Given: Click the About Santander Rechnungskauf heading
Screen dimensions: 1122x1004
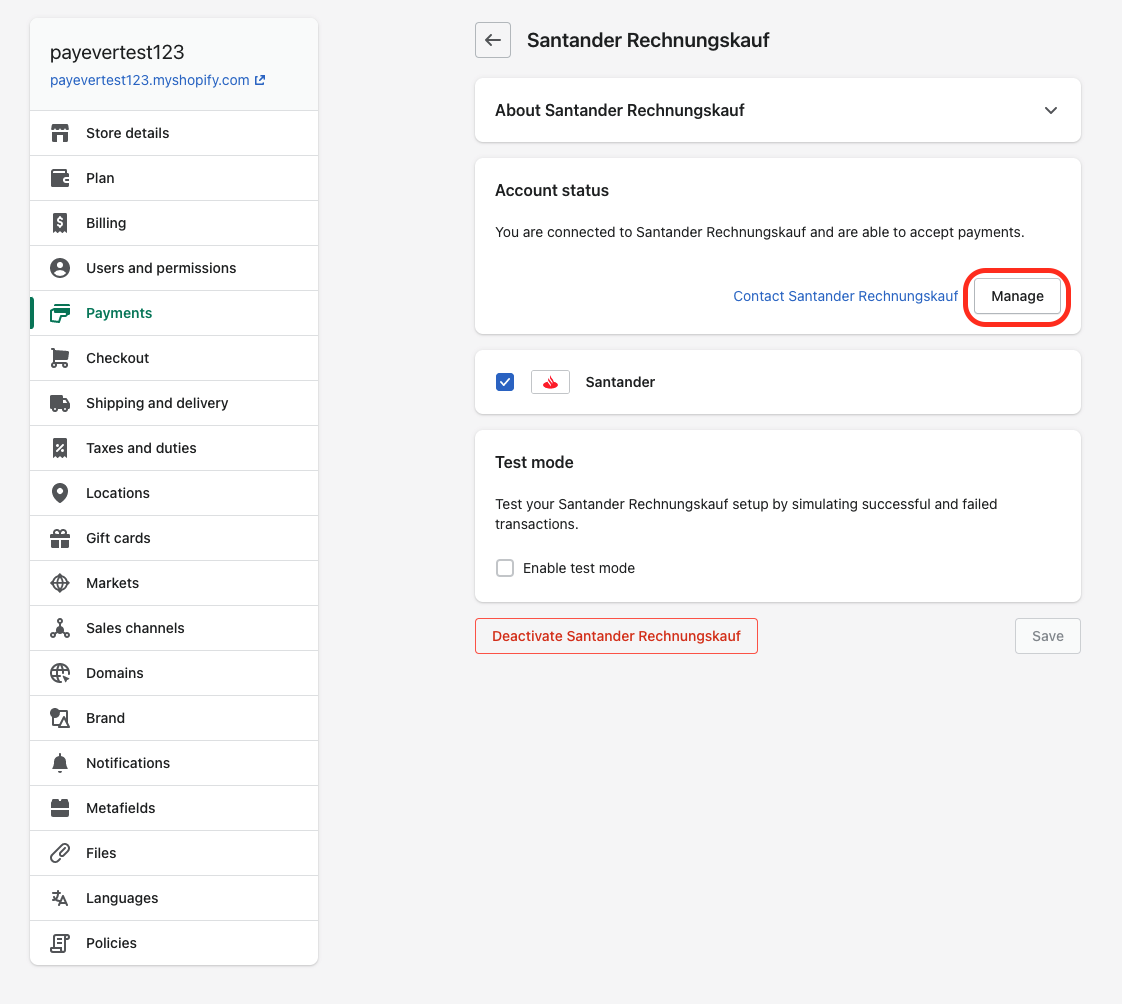Looking at the screenshot, I should pos(620,110).
